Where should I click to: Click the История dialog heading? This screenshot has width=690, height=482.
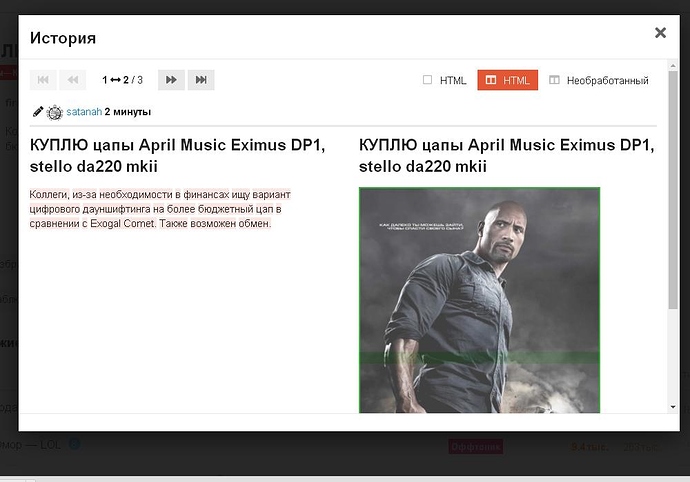[63, 38]
